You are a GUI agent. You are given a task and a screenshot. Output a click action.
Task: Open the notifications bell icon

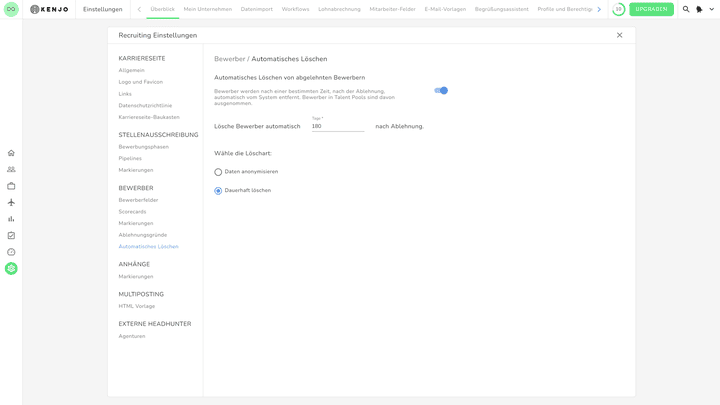click(699, 9)
